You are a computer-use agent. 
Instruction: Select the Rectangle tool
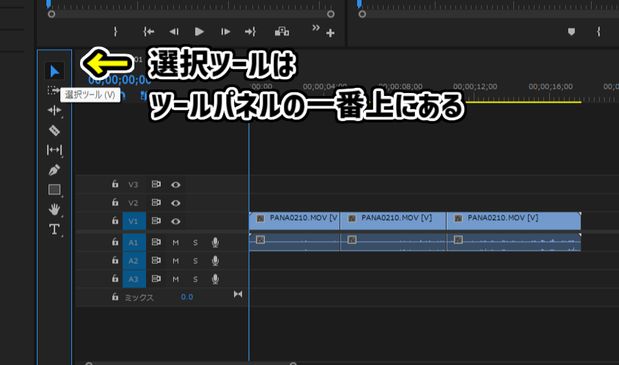tap(54, 189)
